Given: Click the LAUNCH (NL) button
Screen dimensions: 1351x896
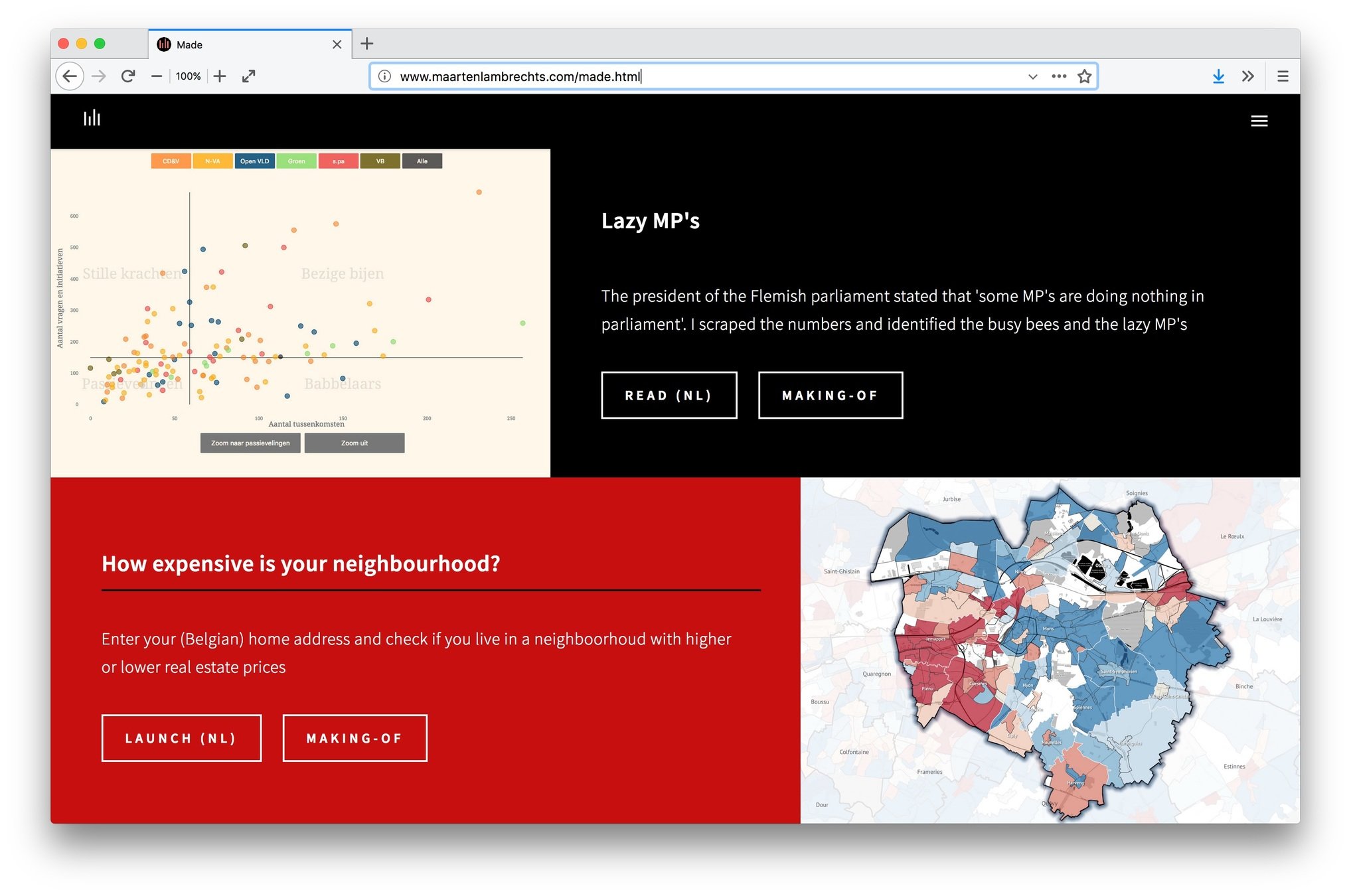Looking at the screenshot, I should [x=181, y=738].
